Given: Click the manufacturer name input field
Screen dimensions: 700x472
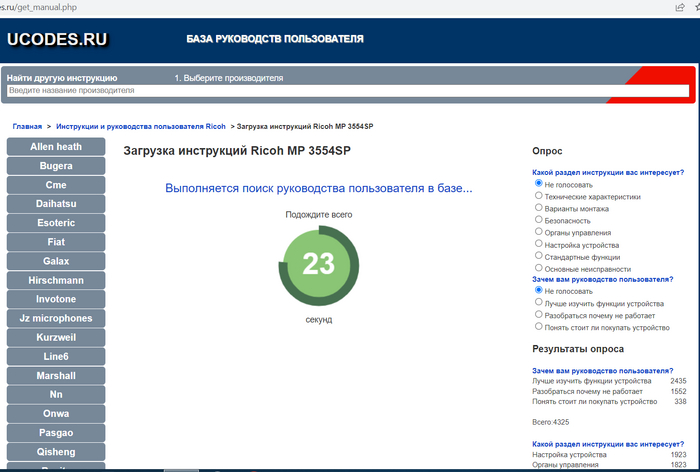Looking at the screenshot, I should [348, 91].
